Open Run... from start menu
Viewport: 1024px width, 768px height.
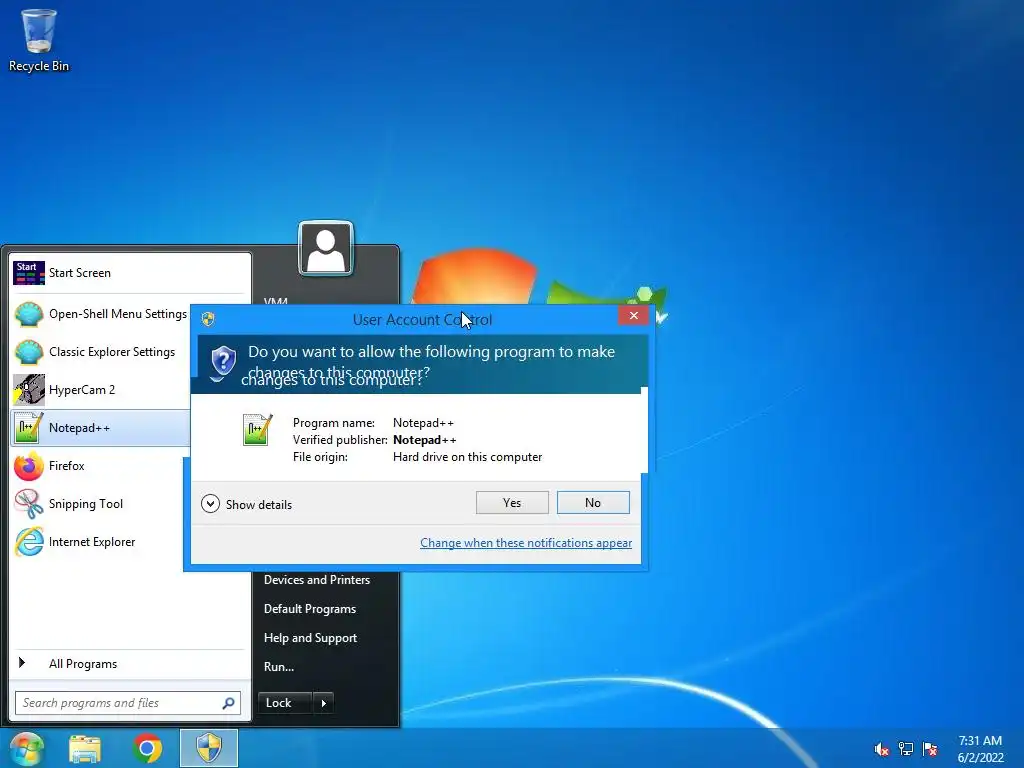coord(279,667)
